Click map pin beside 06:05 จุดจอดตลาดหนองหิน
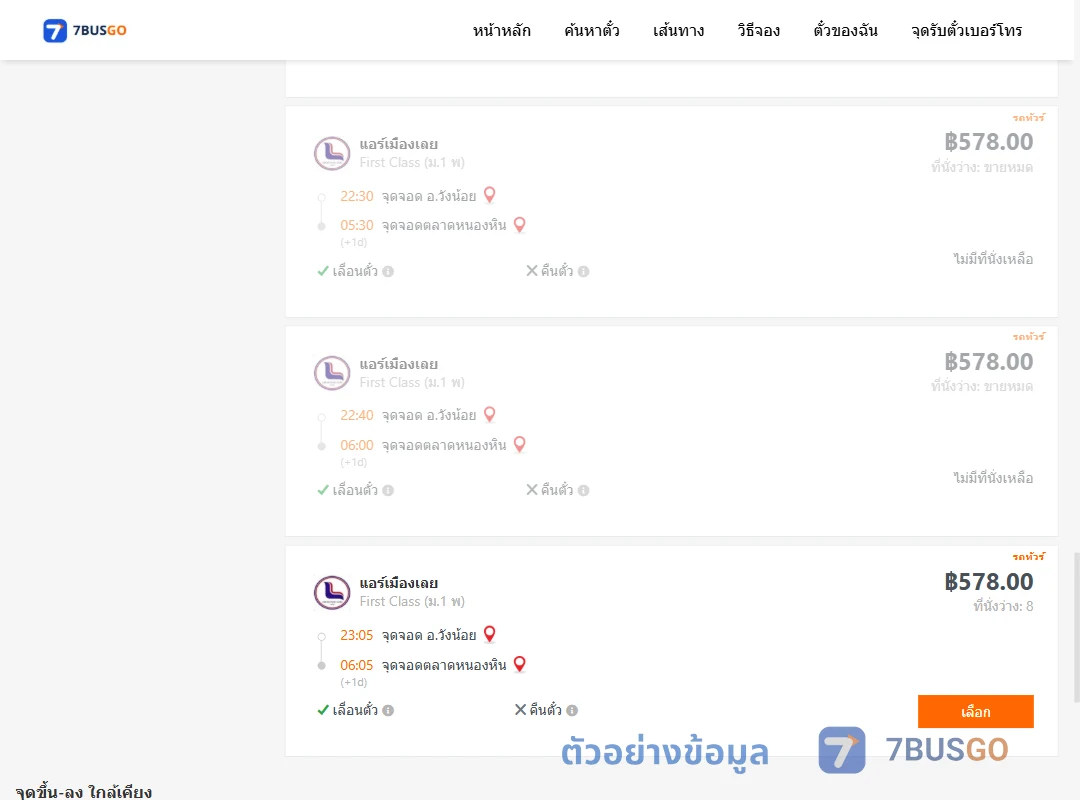This screenshot has height=800, width=1080. [520, 664]
